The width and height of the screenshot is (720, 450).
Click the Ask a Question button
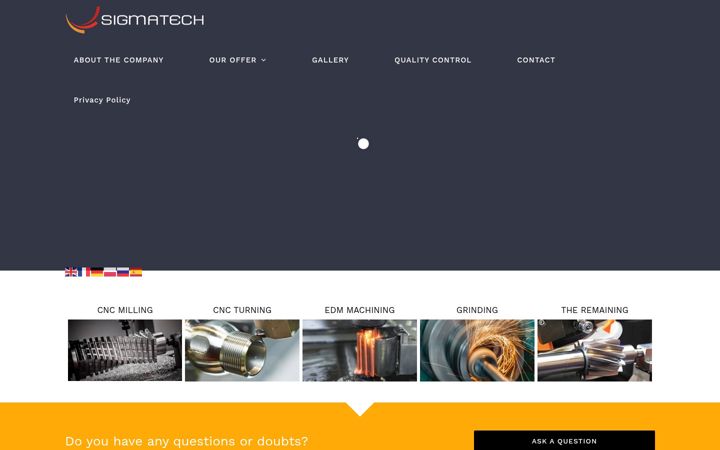pyautogui.click(x=564, y=441)
